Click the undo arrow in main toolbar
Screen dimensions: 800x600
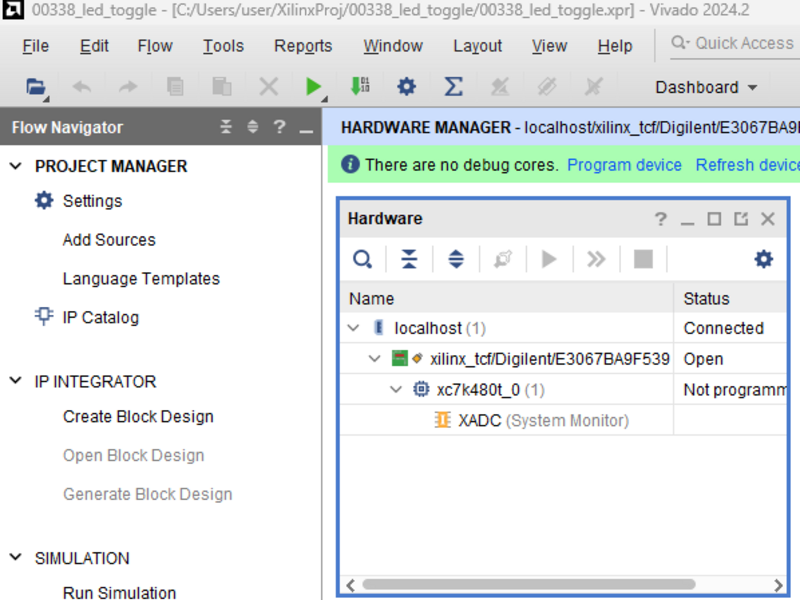82,87
